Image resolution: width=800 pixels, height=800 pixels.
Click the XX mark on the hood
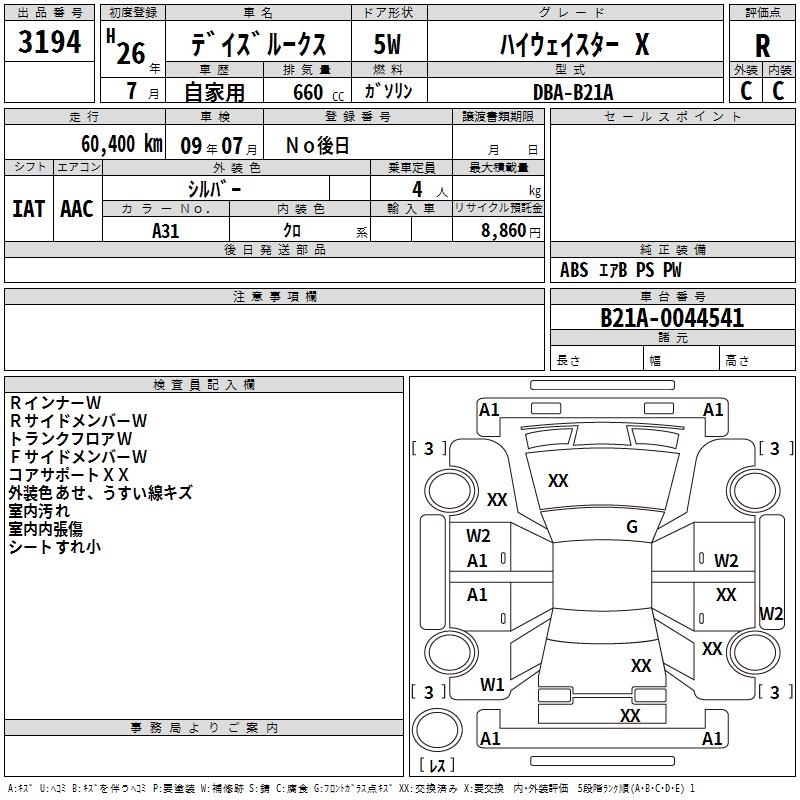click(x=558, y=481)
